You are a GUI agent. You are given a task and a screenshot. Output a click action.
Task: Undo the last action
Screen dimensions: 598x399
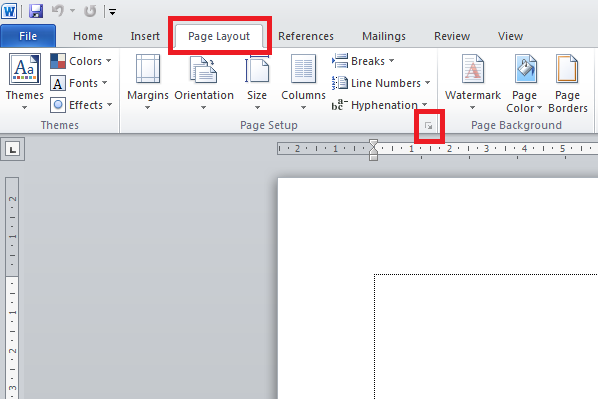point(58,11)
